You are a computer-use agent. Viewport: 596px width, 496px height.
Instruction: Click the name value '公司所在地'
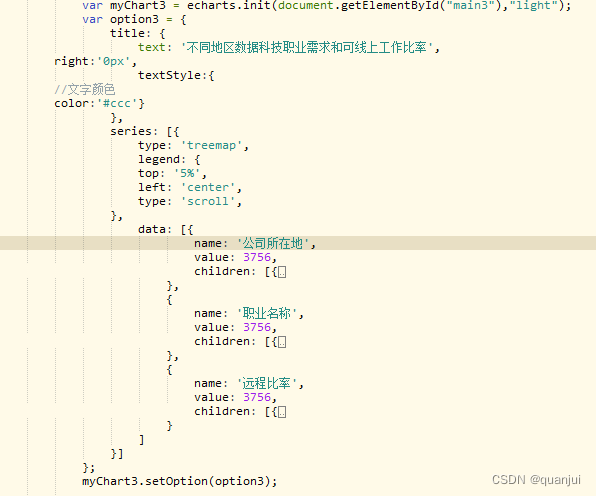click(x=273, y=243)
